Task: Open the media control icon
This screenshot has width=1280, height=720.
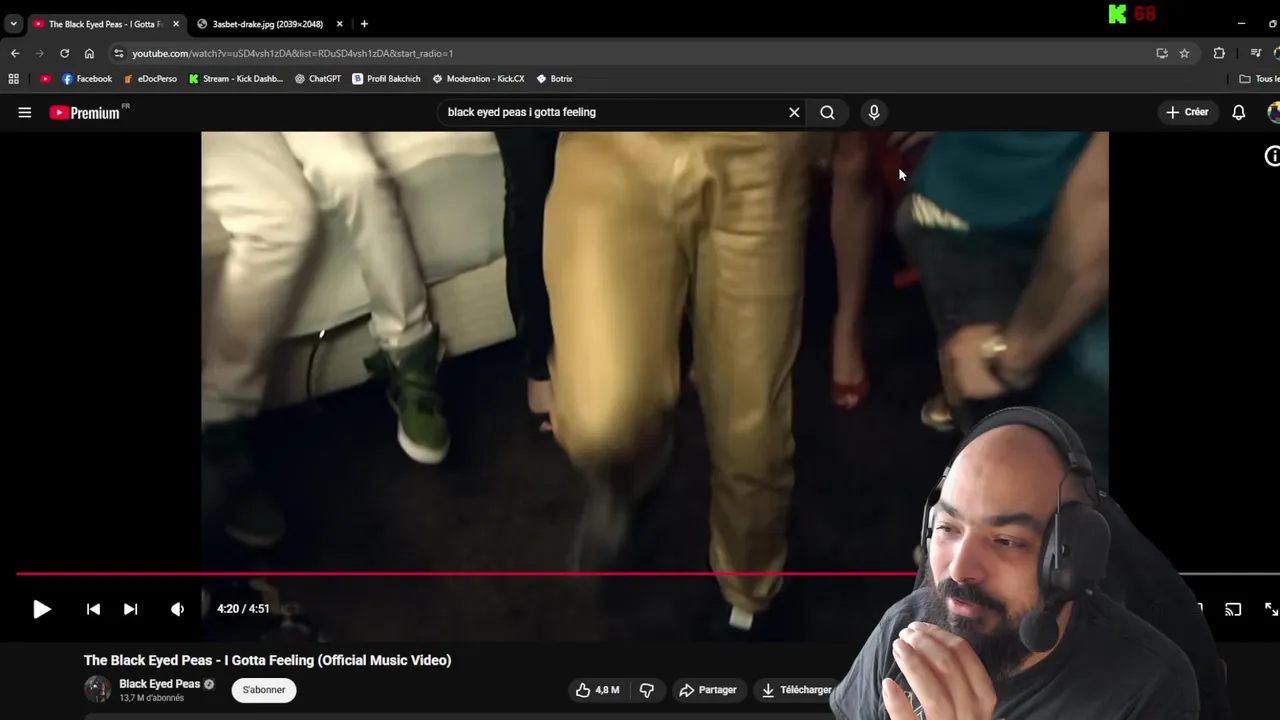Action: (1256, 53)
